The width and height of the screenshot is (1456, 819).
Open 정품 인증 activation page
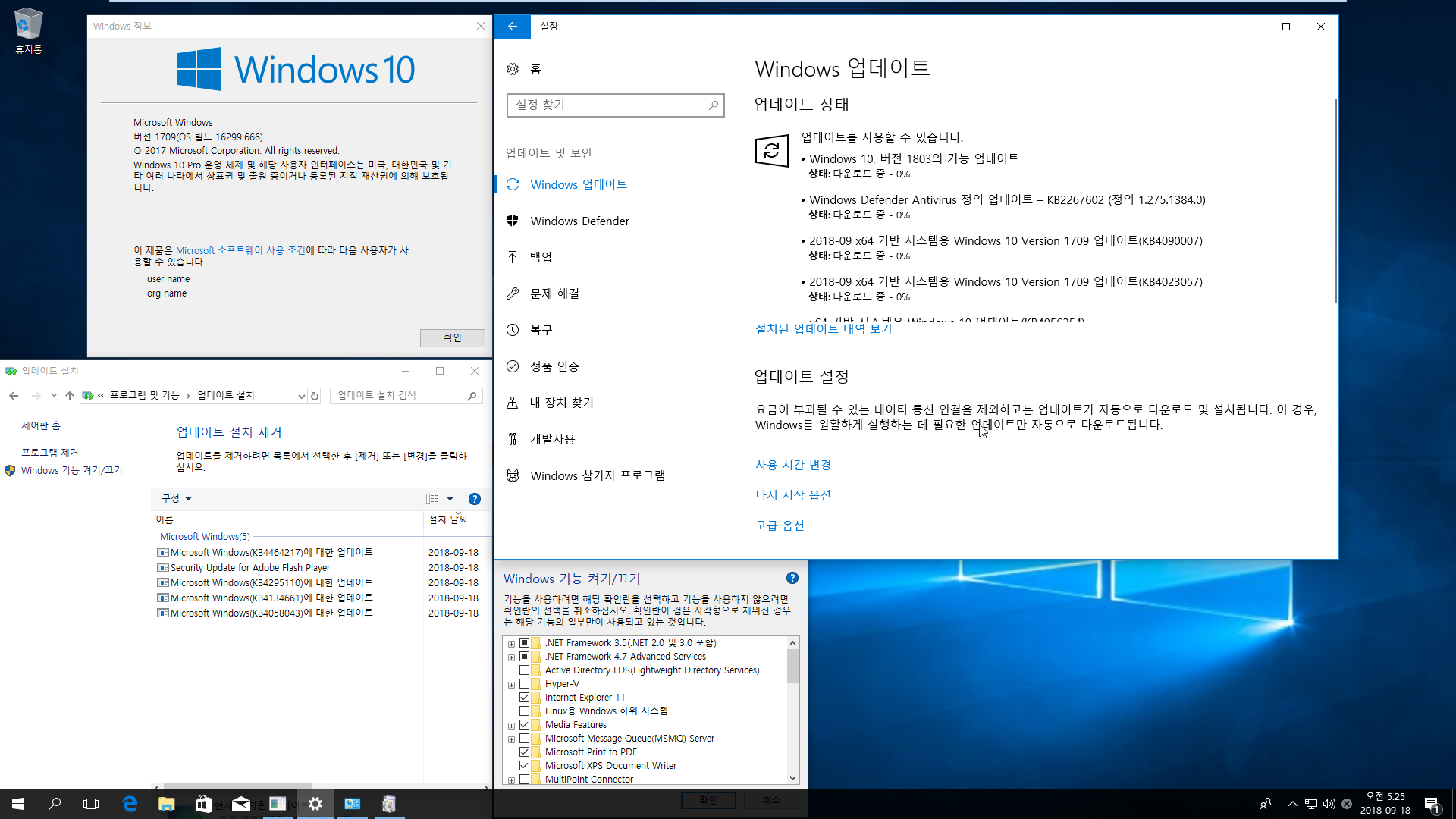click(554, 366)
